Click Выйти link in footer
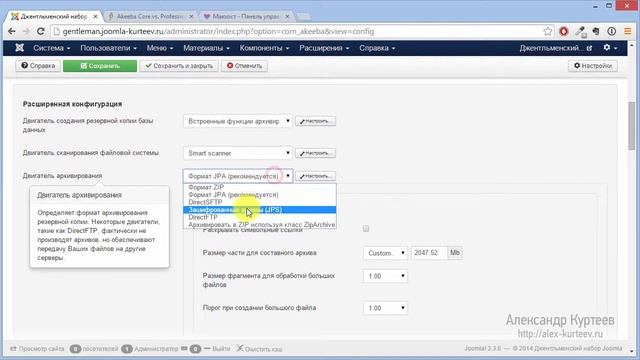 tap(217, 349)
